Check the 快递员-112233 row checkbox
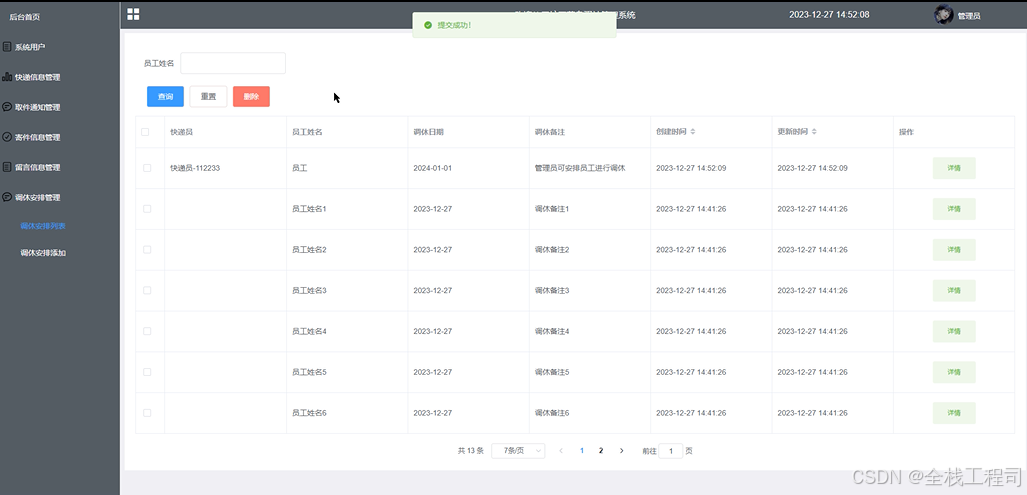The height and width of the screenshot is (495, 1027). point(147,168)
